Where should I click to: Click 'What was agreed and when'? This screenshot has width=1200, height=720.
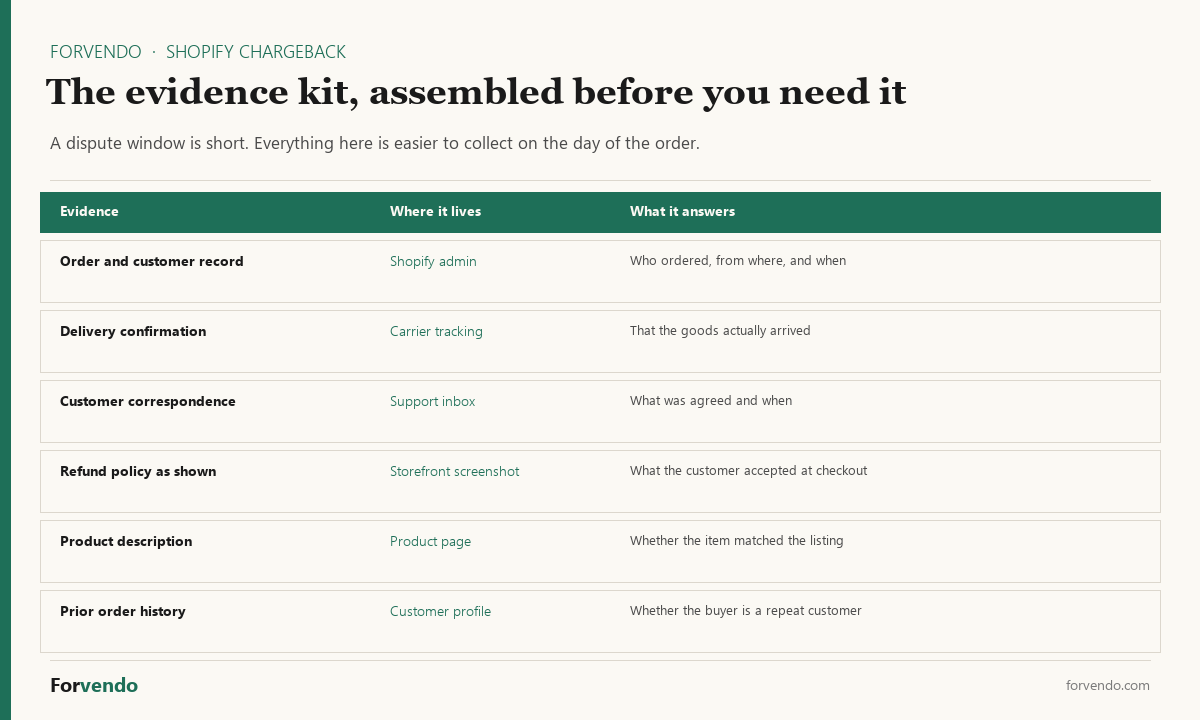coord(711,401)
